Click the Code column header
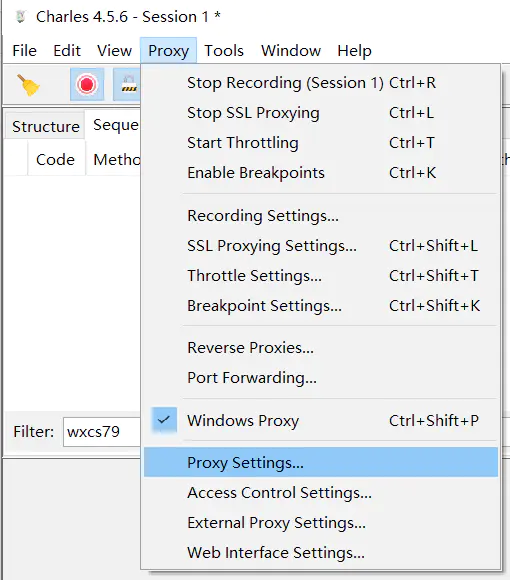The height and width of the screenshot is (580, 510). click(x=55, y=160)
